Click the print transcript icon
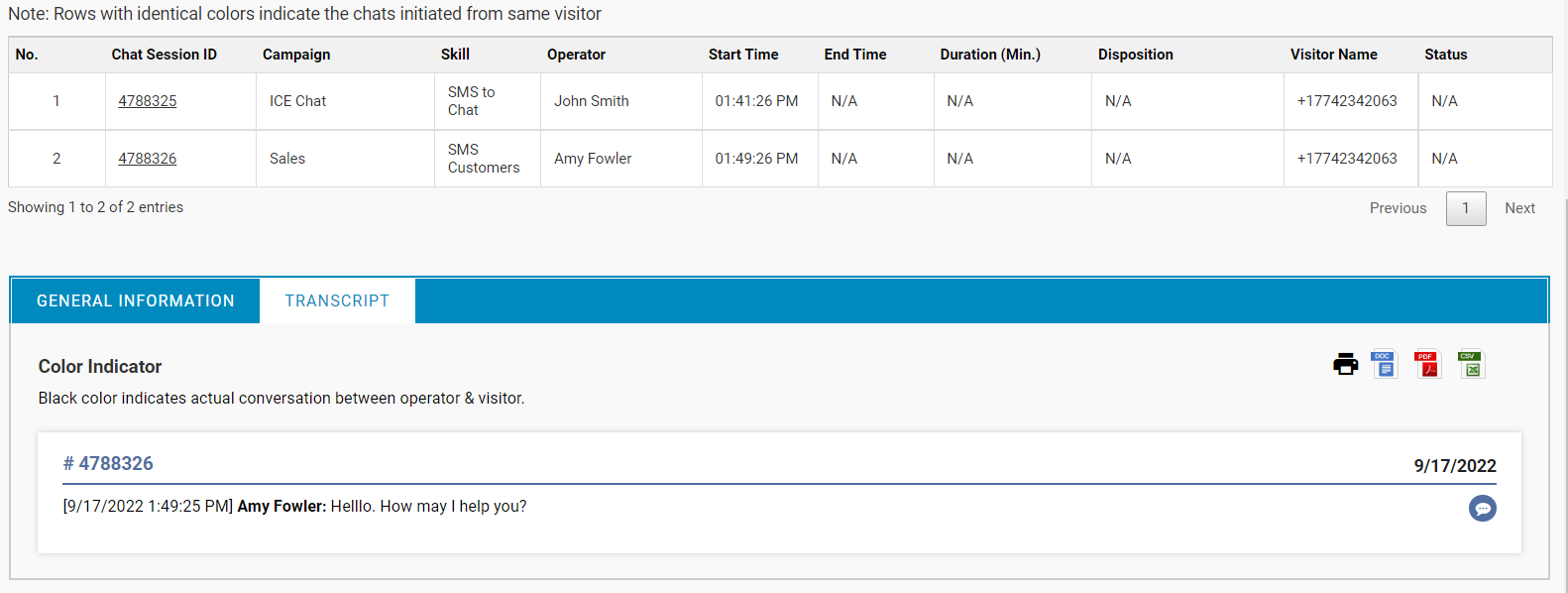This screenshot has height=593, width=1568. [1345, 365]
